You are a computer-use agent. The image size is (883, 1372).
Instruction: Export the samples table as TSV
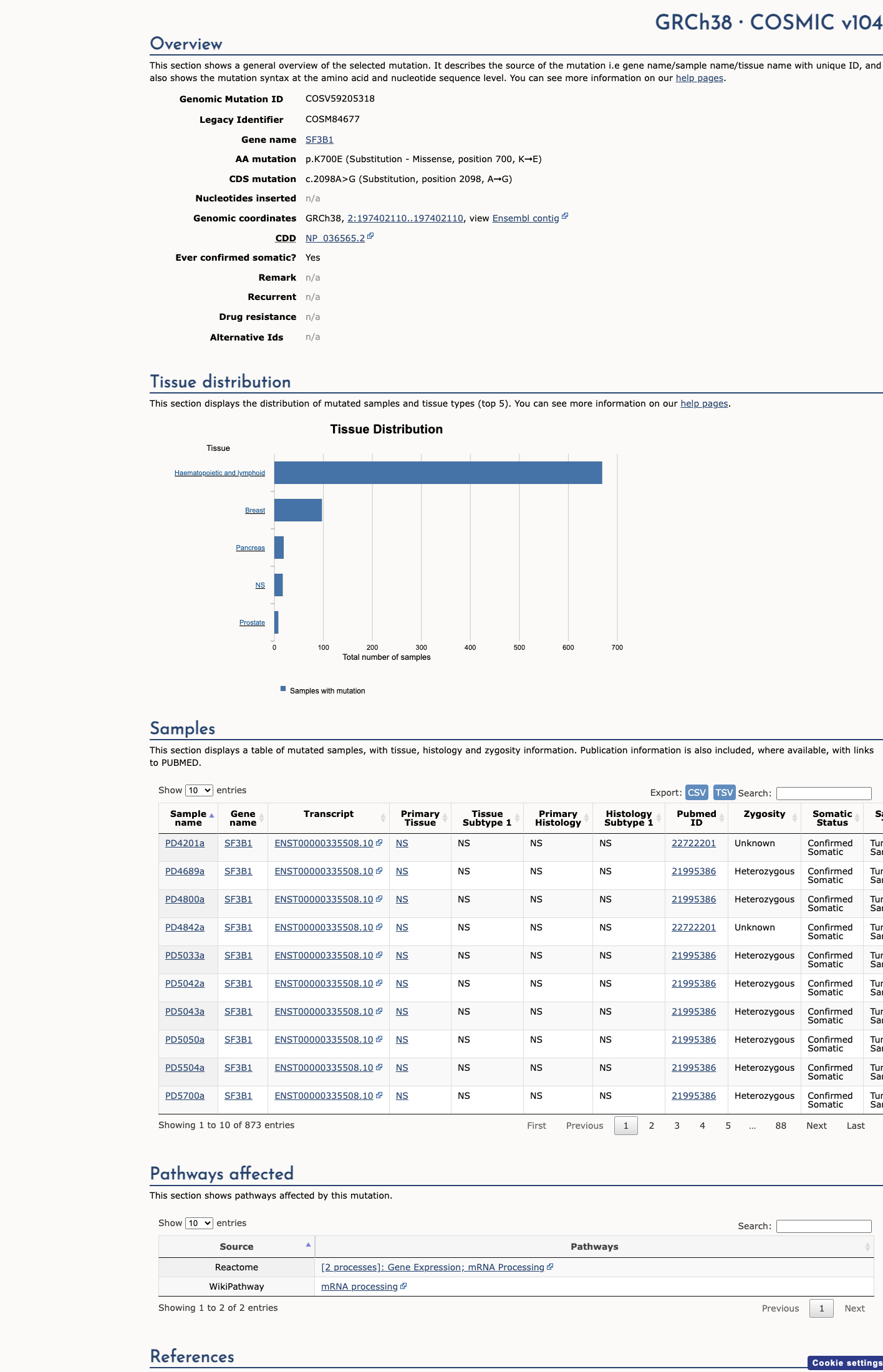click(724, 792)
